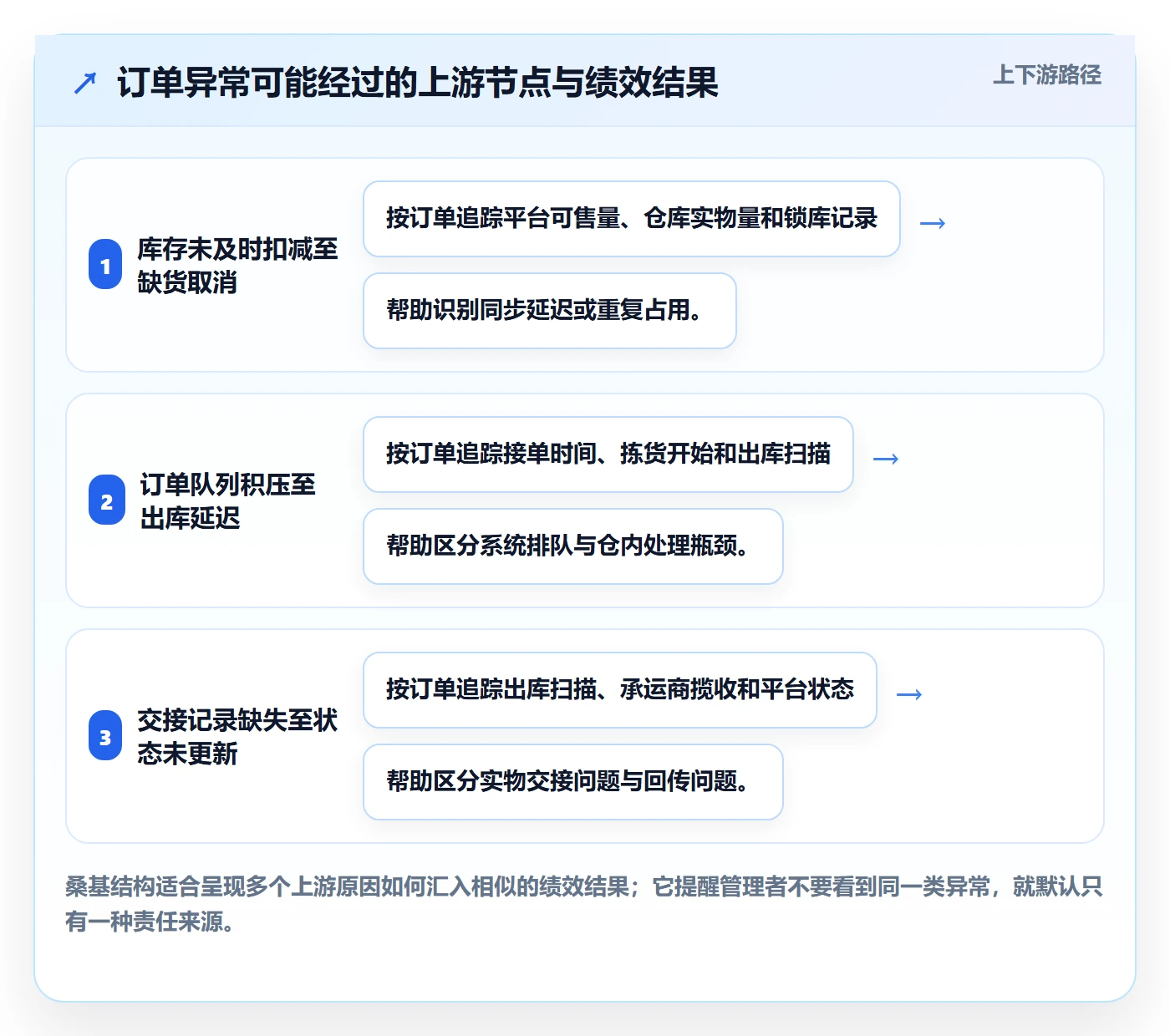
Task: Select the 交接记录缺失至状态未更新 heading
Action: coord(237,737)
